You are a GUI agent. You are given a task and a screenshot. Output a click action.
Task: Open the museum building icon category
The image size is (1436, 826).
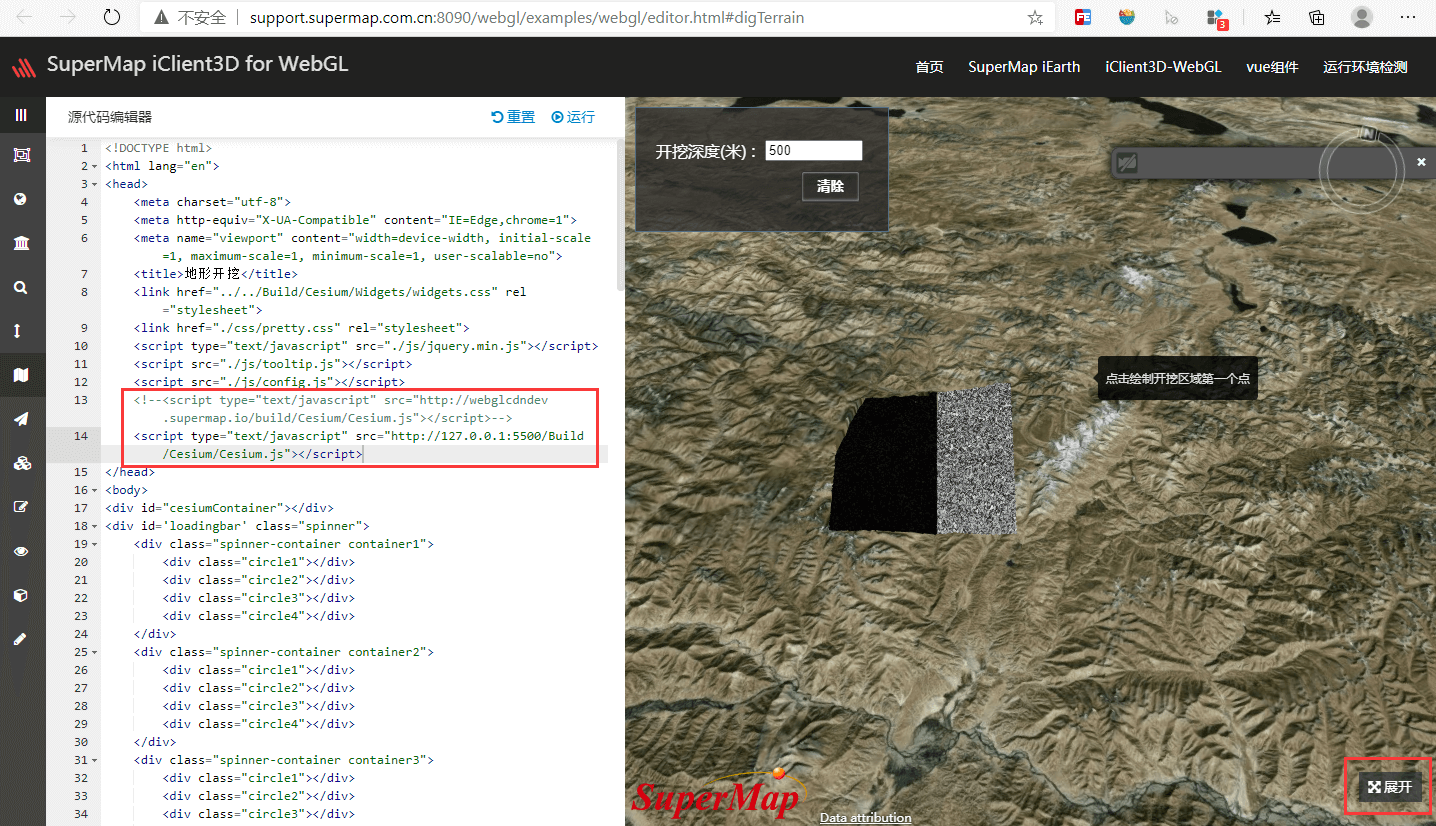coord(20,243)
